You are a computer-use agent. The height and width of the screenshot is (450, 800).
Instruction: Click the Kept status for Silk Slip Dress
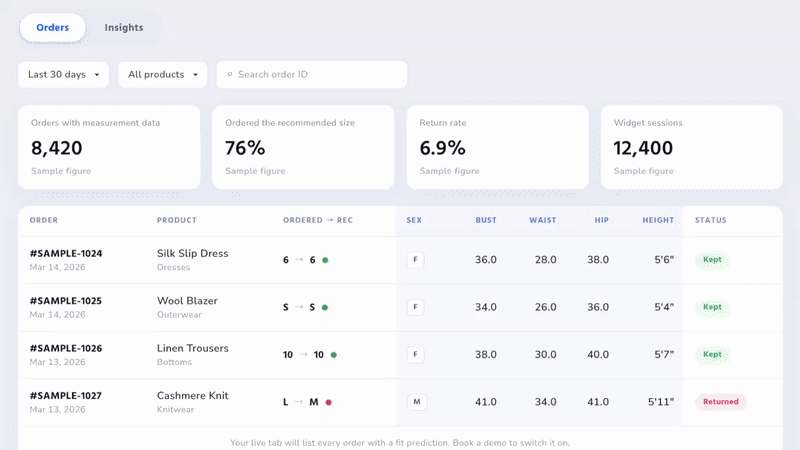coord(712,260)
